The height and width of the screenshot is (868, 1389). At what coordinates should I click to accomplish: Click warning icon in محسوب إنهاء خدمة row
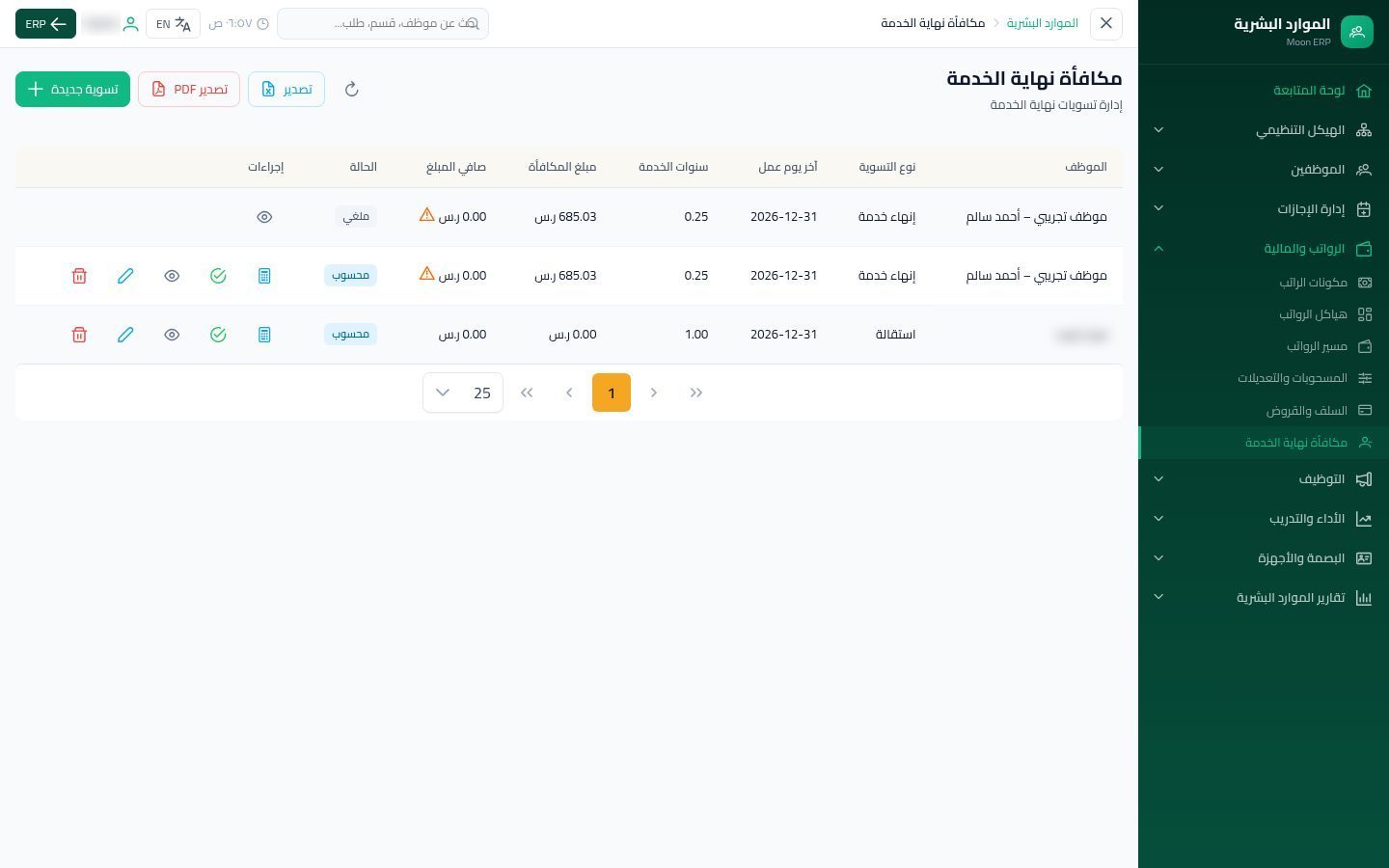pos(426,274)
